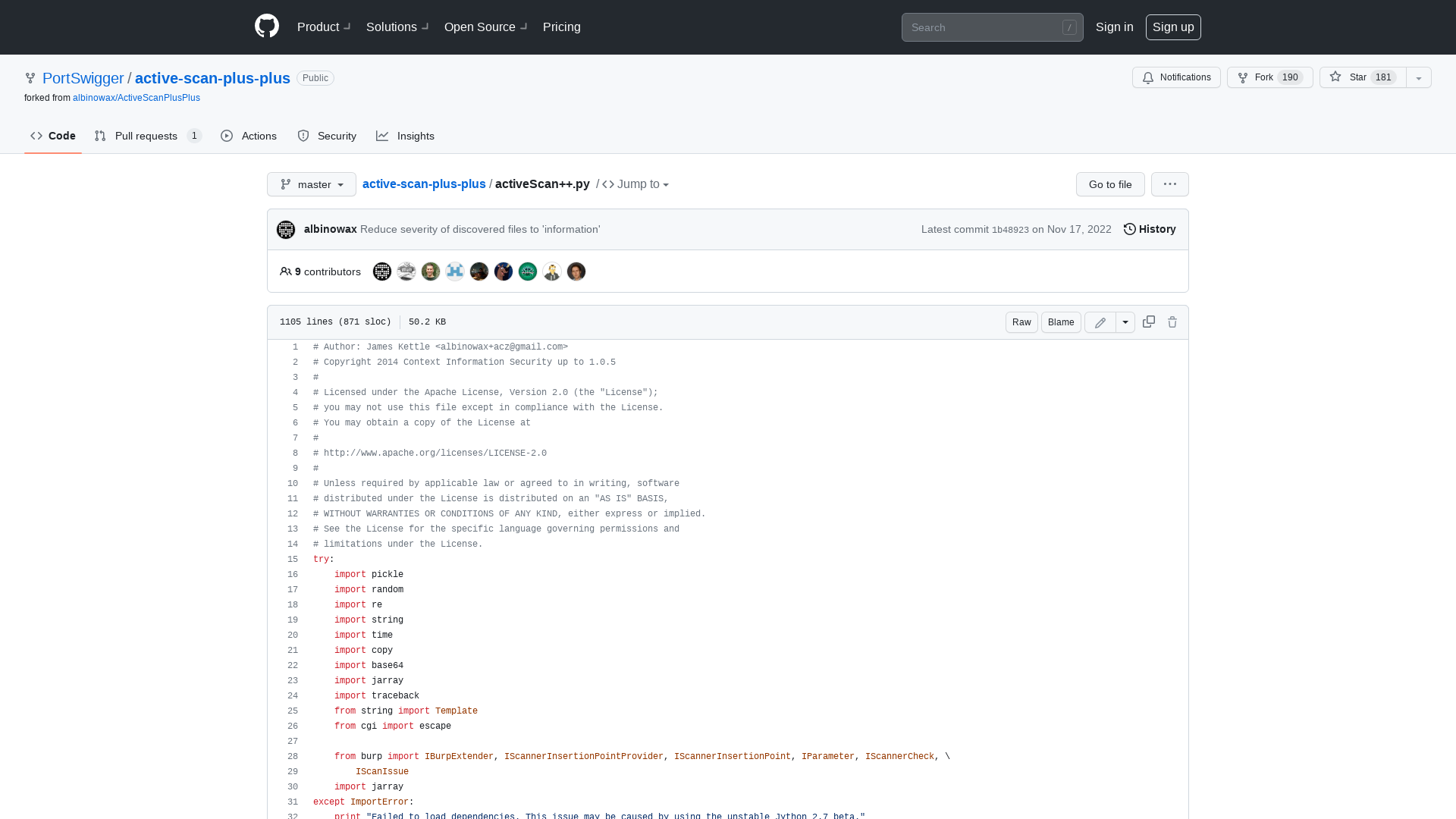The height and width of the screenshot is (819, 1456).
Task: Click the third contributor avatar
Action: (x=431, y=271)
